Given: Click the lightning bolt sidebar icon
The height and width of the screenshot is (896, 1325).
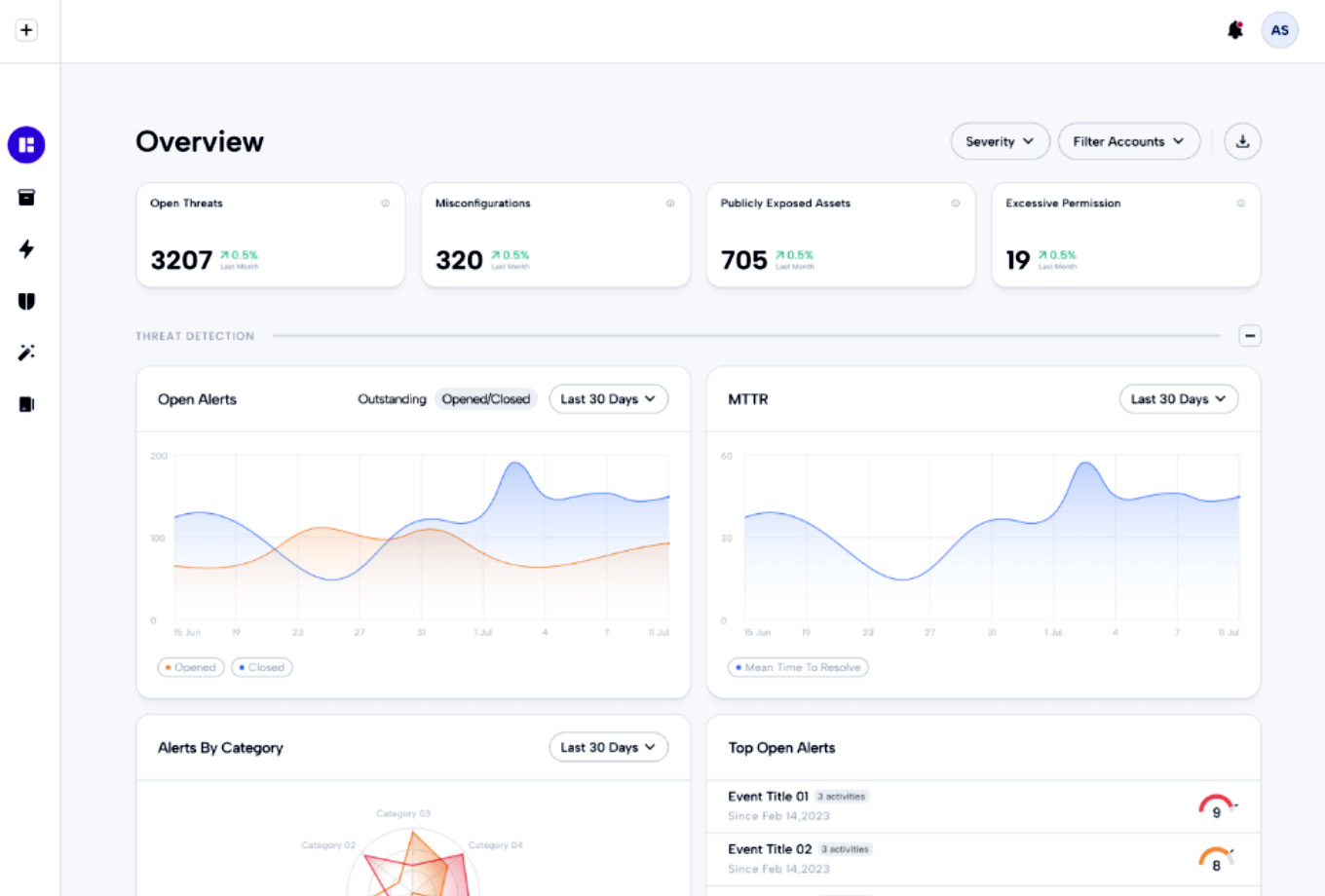Looking at the screenshot, I should (x=26, y=249).
